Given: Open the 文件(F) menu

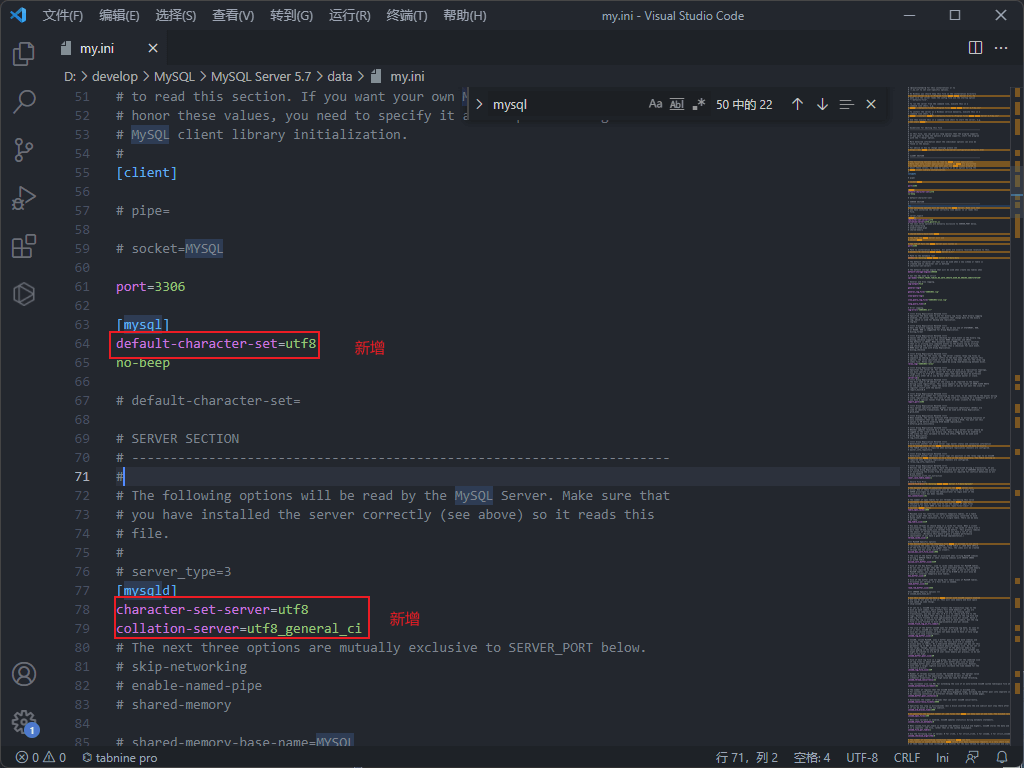Looking at the screenshot, I should 63,15.
